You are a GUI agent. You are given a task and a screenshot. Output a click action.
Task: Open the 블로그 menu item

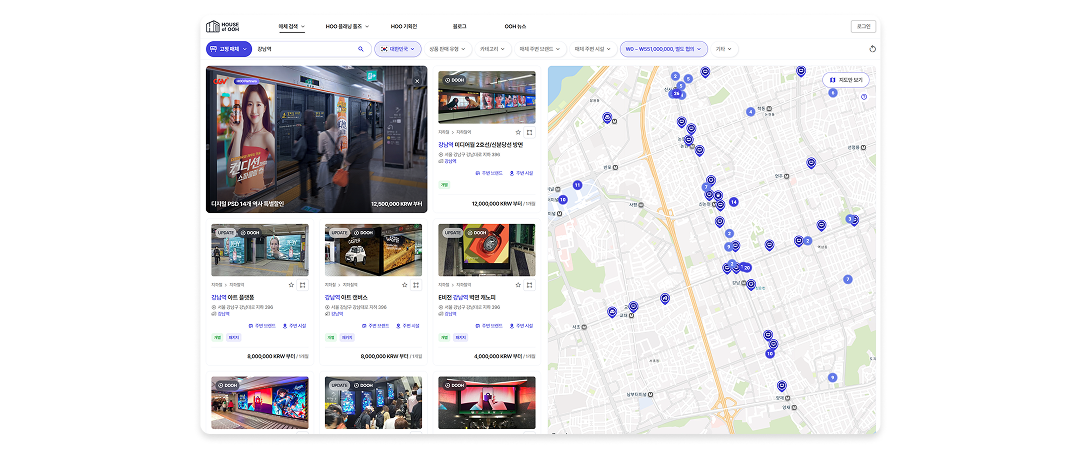click(459, 26)
